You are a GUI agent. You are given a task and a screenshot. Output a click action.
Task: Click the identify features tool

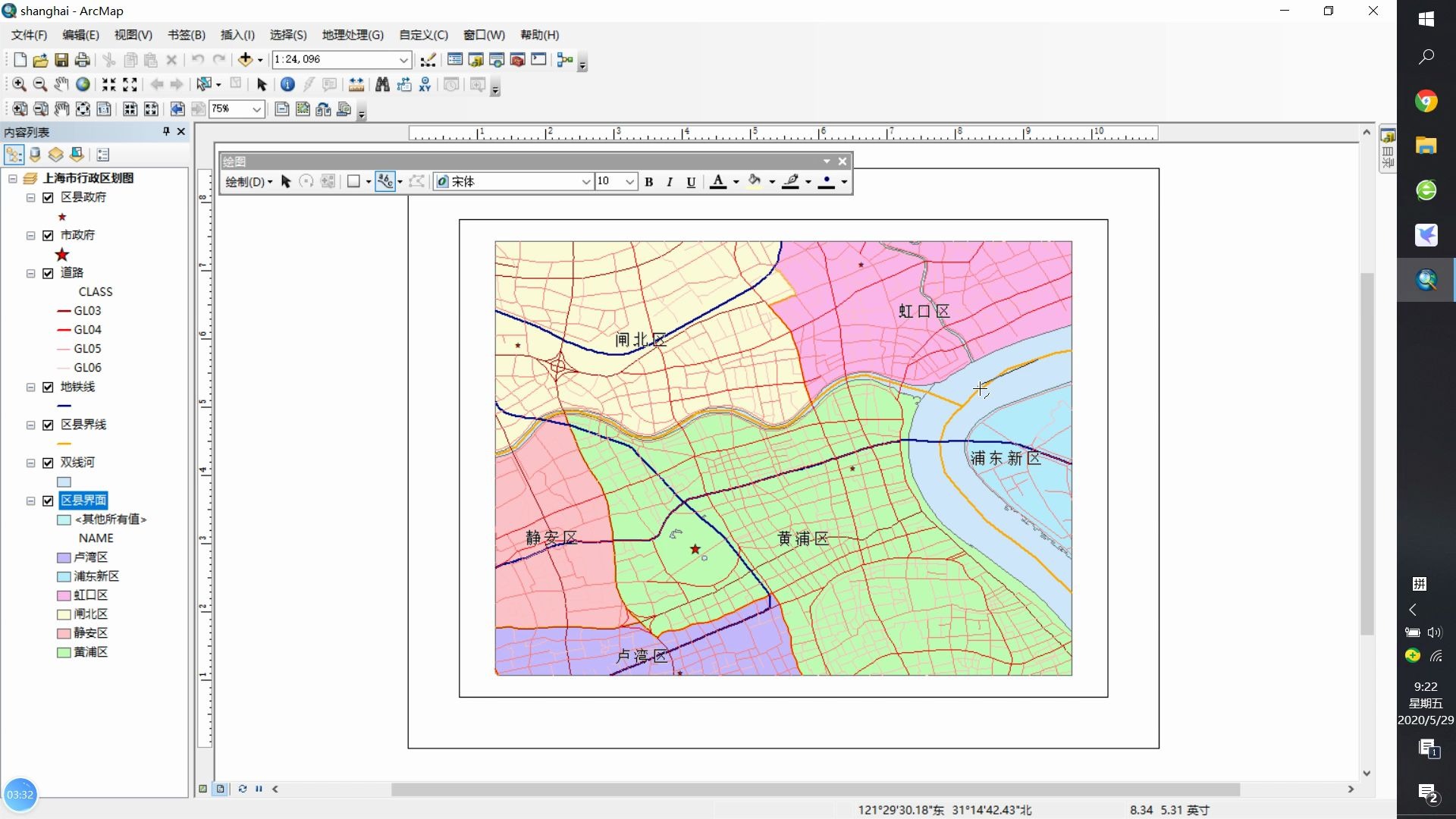click(x=287, y=84)
